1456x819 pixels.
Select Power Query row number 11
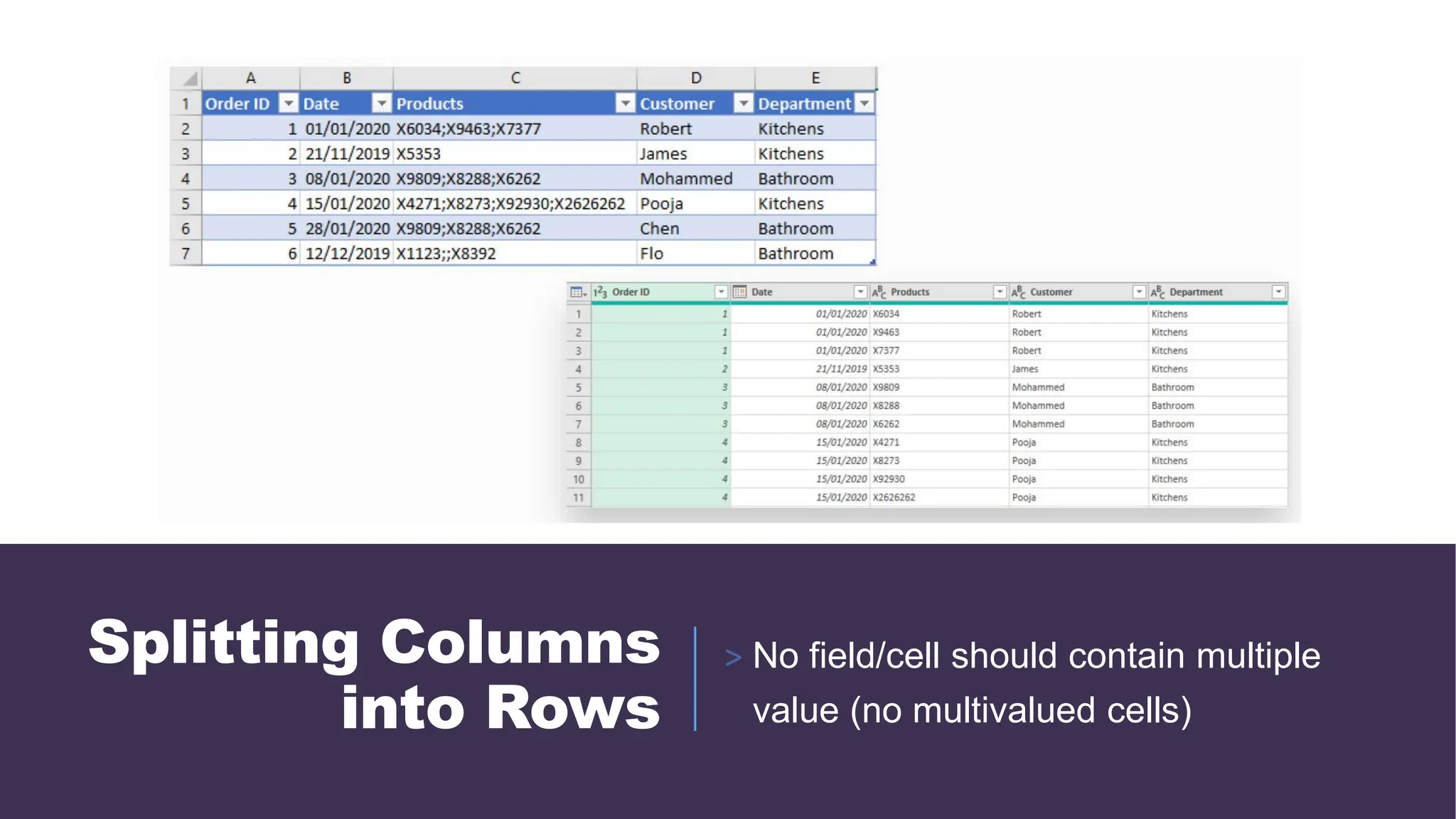579,498
